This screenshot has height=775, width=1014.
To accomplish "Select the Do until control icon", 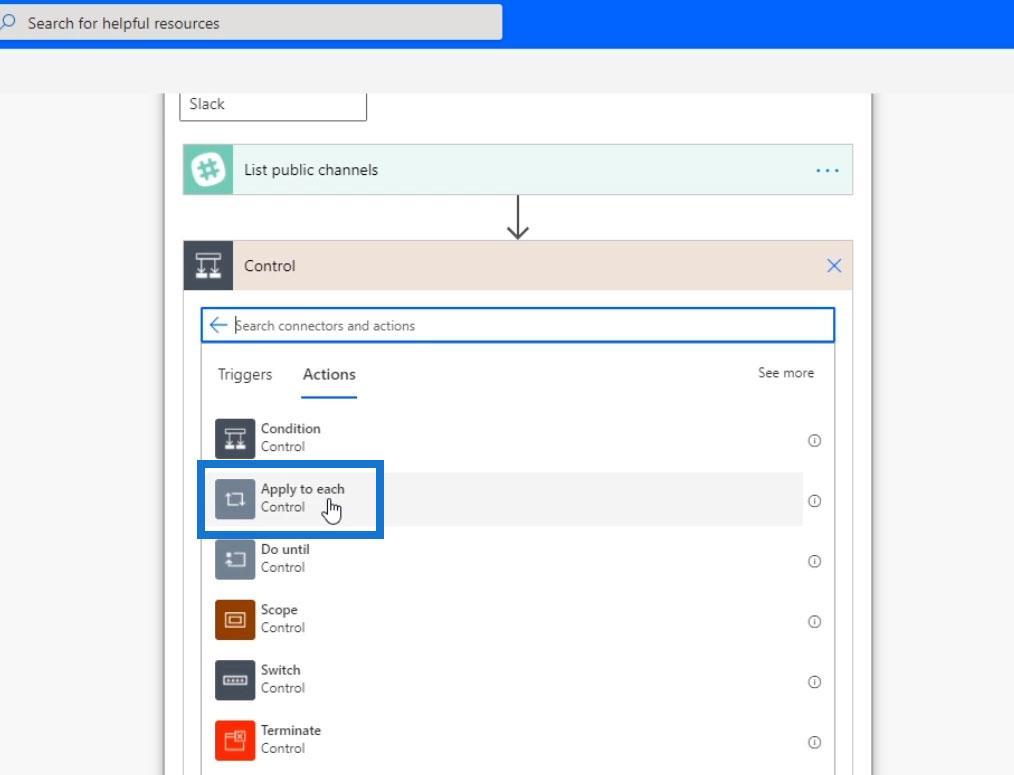I will [235, 559].
